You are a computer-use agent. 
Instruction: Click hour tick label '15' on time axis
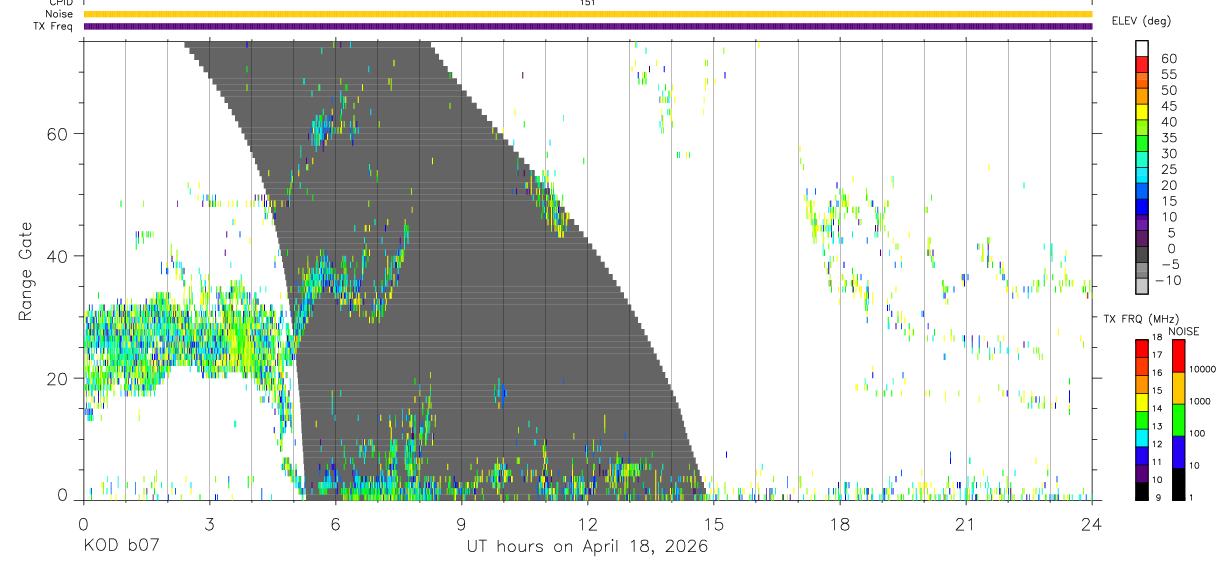pos(713,525)
